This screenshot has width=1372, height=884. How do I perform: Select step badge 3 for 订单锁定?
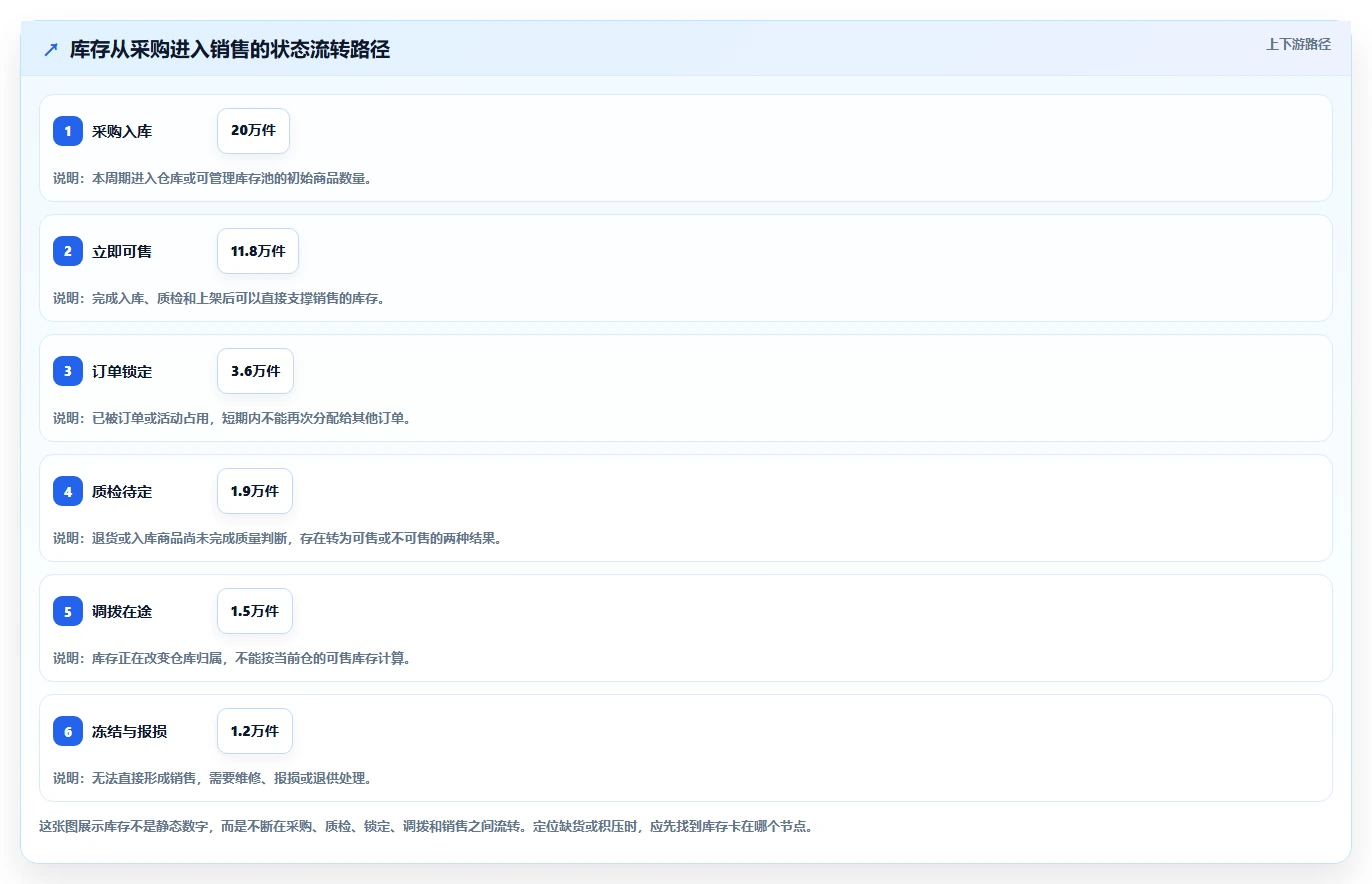point(68,371)
